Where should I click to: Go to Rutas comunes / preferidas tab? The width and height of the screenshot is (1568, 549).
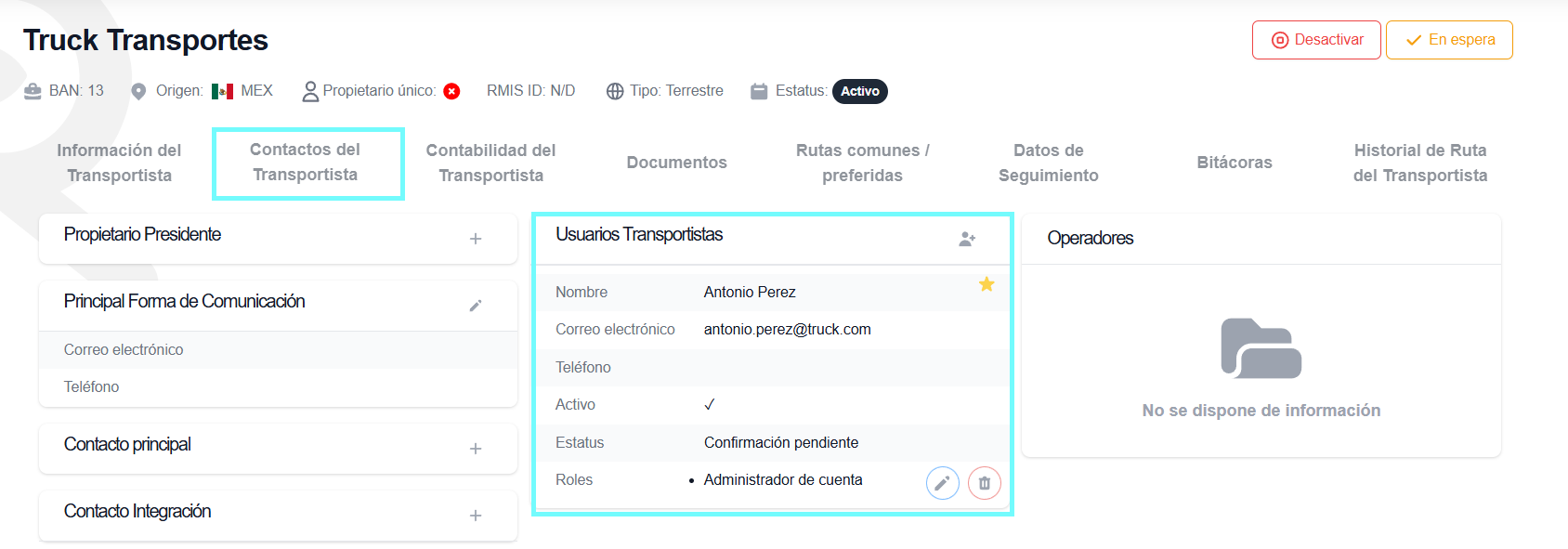tap(862, 163)
